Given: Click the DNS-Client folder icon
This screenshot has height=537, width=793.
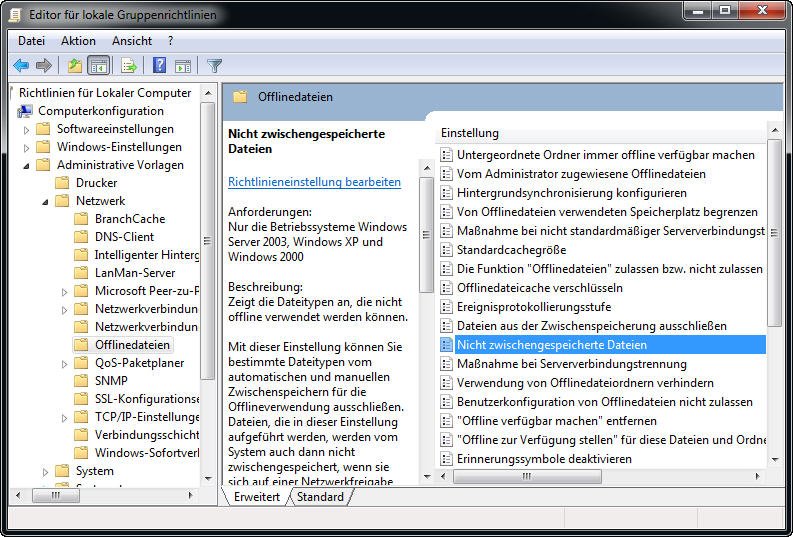Looking at the screenshot, I should (x=81, y=237).
